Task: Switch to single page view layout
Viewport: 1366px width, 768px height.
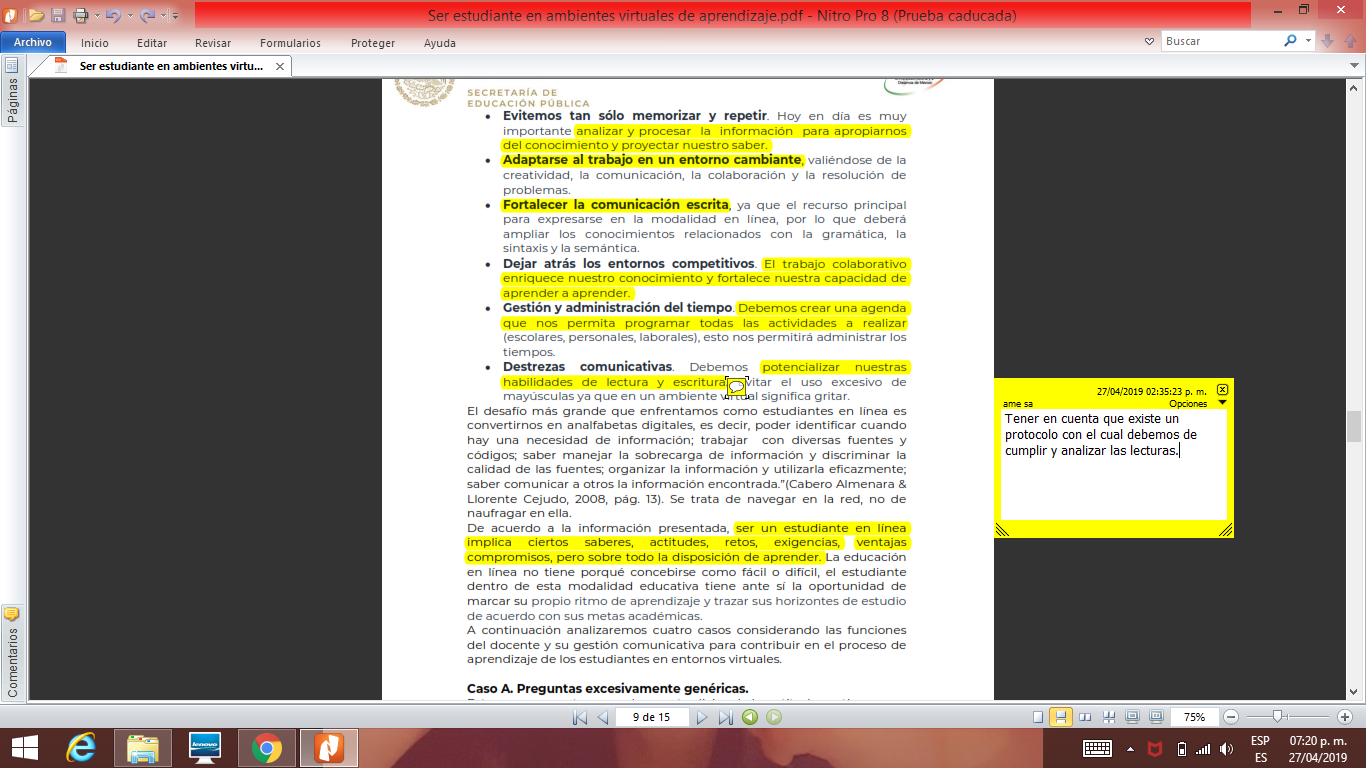Action: [x=1038, y=717]
